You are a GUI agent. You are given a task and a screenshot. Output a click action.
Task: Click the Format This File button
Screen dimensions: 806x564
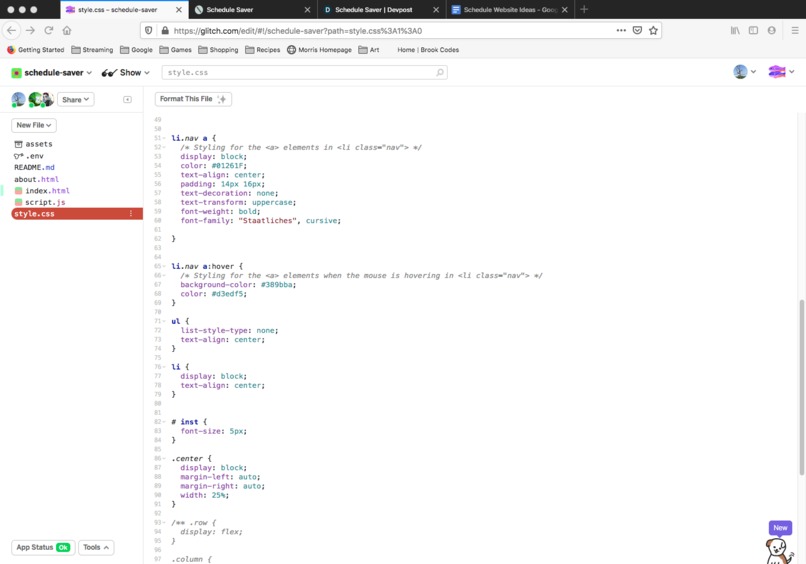pos(193,99)
